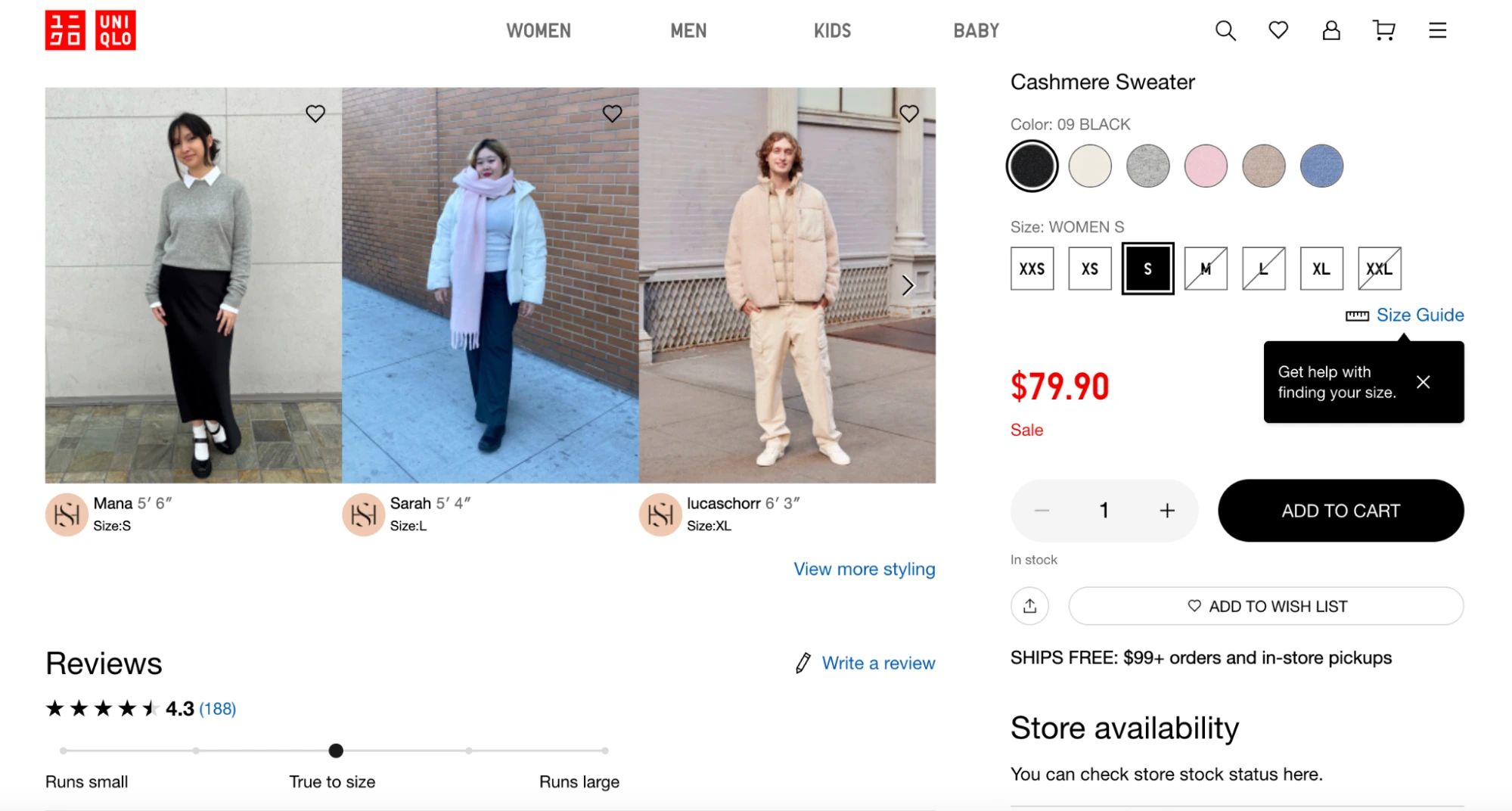Heart Sarah's styling photo
The width and height of the screenshot is (1512, 811).
tap(613, 113)
